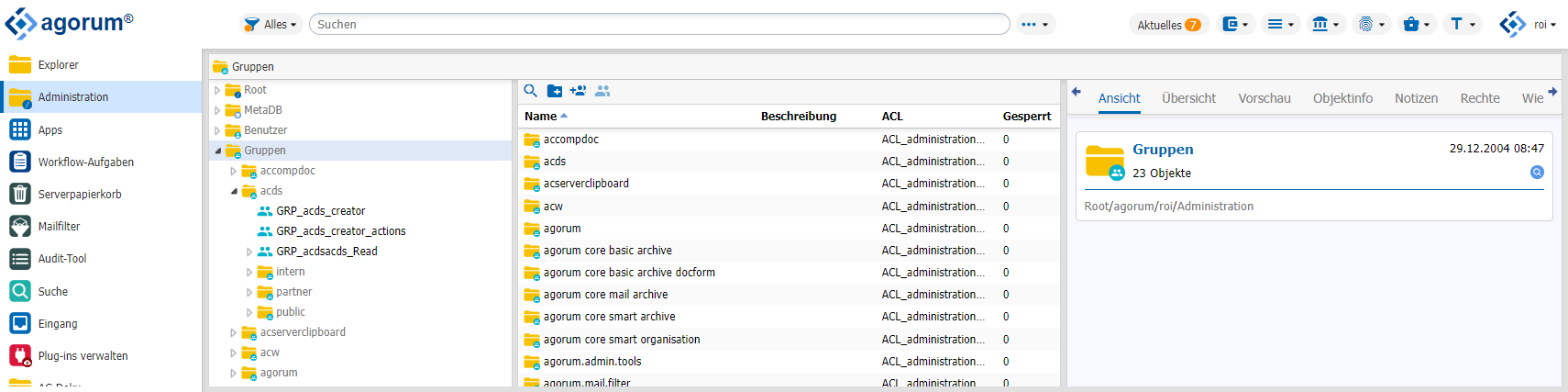
Task: Switch to the Rechte tab
Action: (x=1479, y=98)
